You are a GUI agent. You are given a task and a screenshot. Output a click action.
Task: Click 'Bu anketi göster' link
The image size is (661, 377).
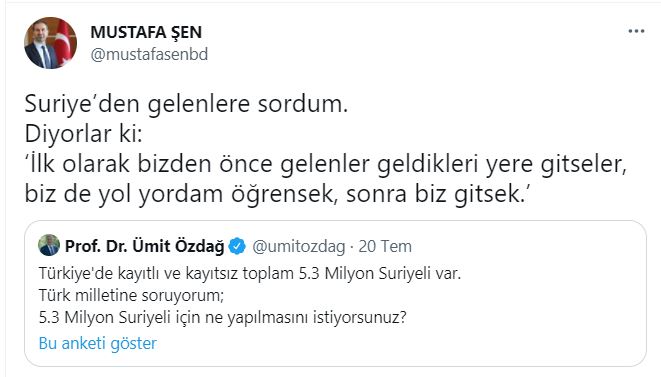click(97, 343)
